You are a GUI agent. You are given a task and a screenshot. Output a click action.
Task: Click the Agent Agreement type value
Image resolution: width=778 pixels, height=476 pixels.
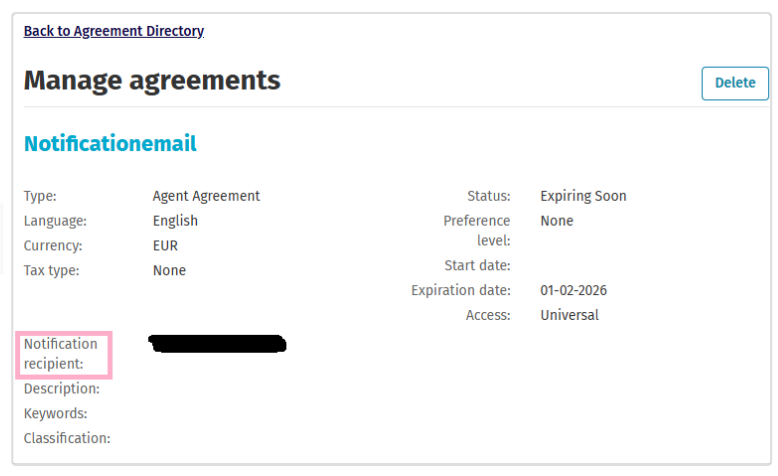[x=206, y=196]
